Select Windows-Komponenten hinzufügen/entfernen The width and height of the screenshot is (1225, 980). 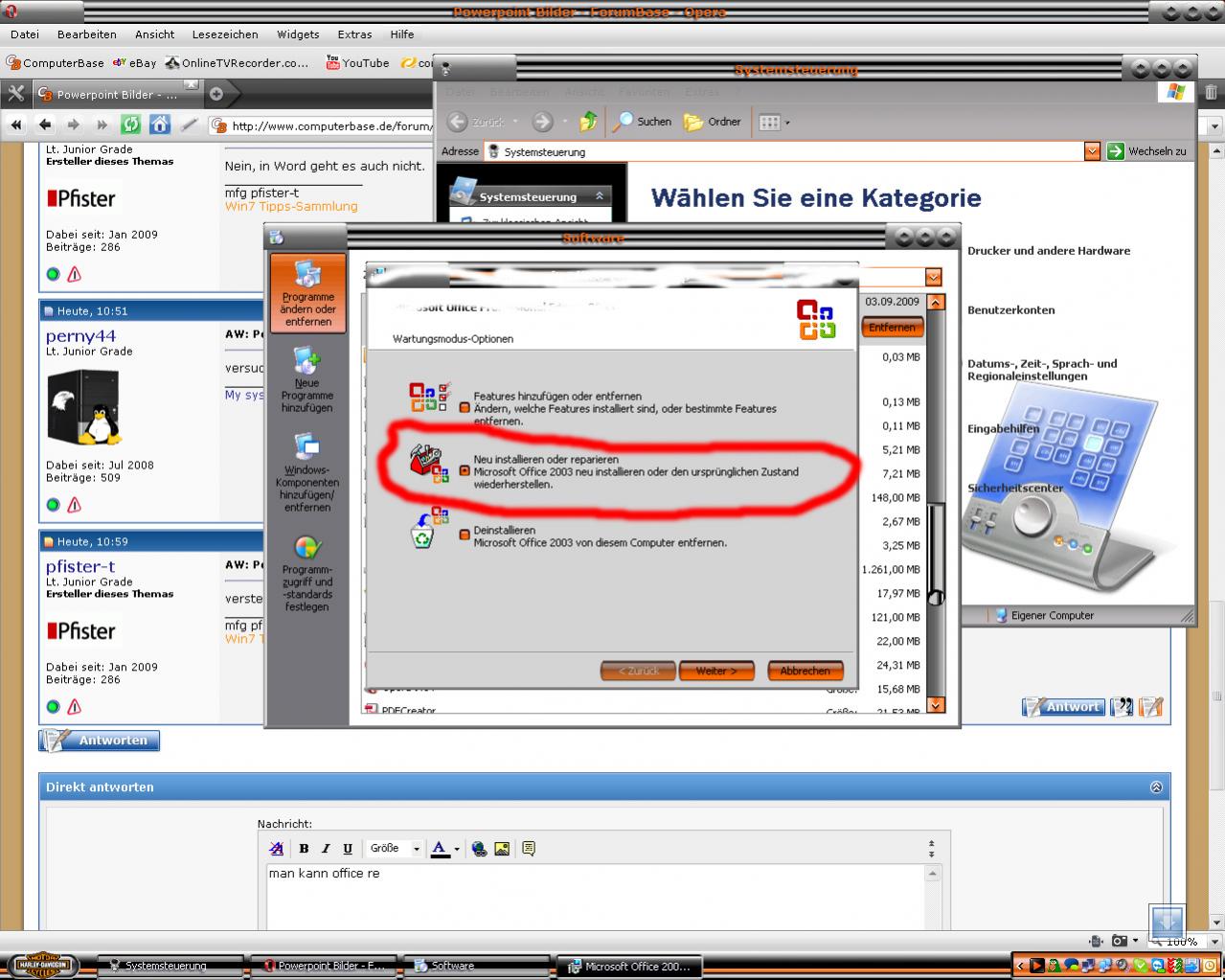coord(307,472)
